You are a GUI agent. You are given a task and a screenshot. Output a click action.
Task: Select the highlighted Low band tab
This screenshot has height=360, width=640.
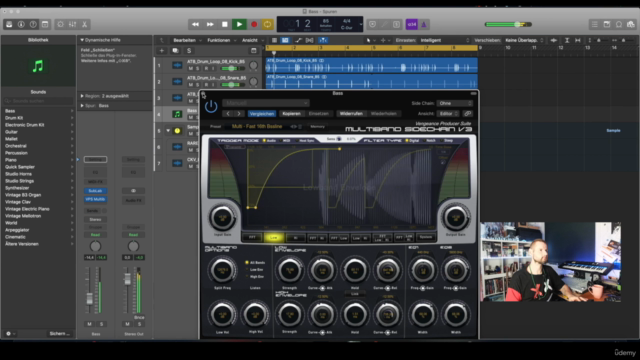click(x=273, y=237)
